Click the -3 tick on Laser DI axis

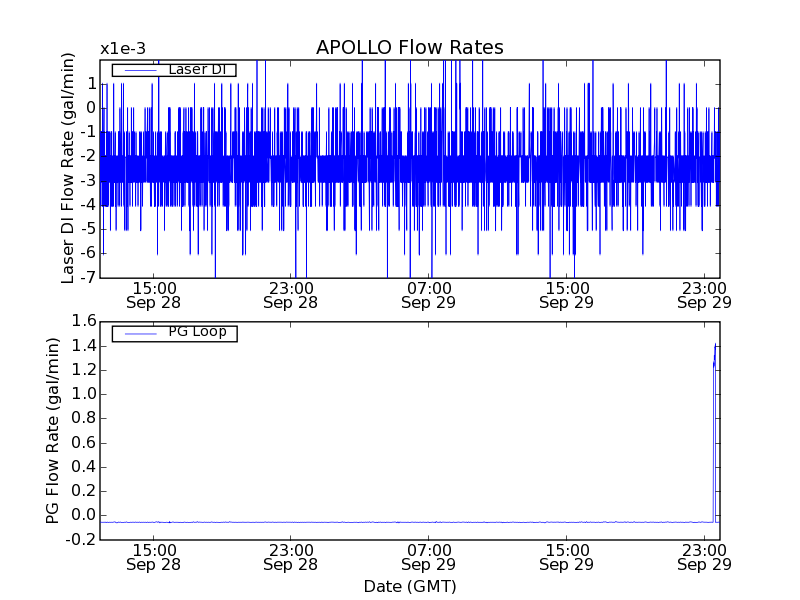point(89,181)
